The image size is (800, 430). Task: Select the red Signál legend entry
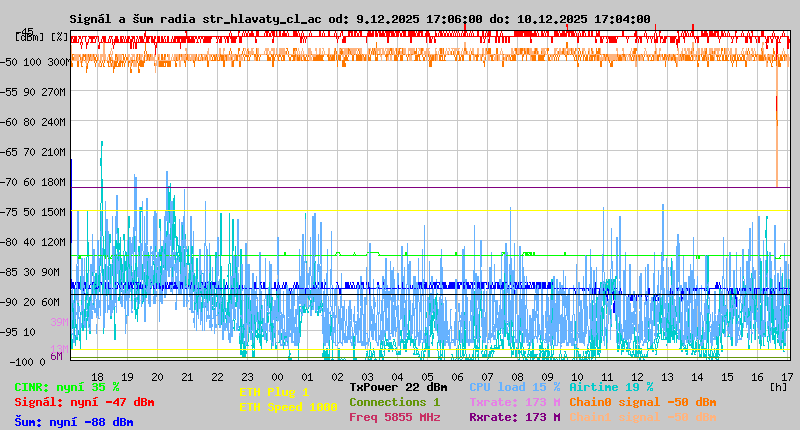(x=84, y=403)
